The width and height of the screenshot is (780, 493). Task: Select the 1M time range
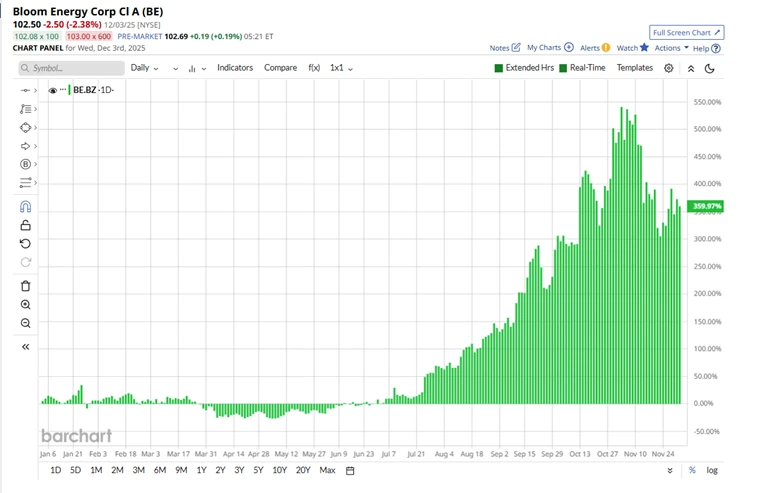(x=96, y=470)
